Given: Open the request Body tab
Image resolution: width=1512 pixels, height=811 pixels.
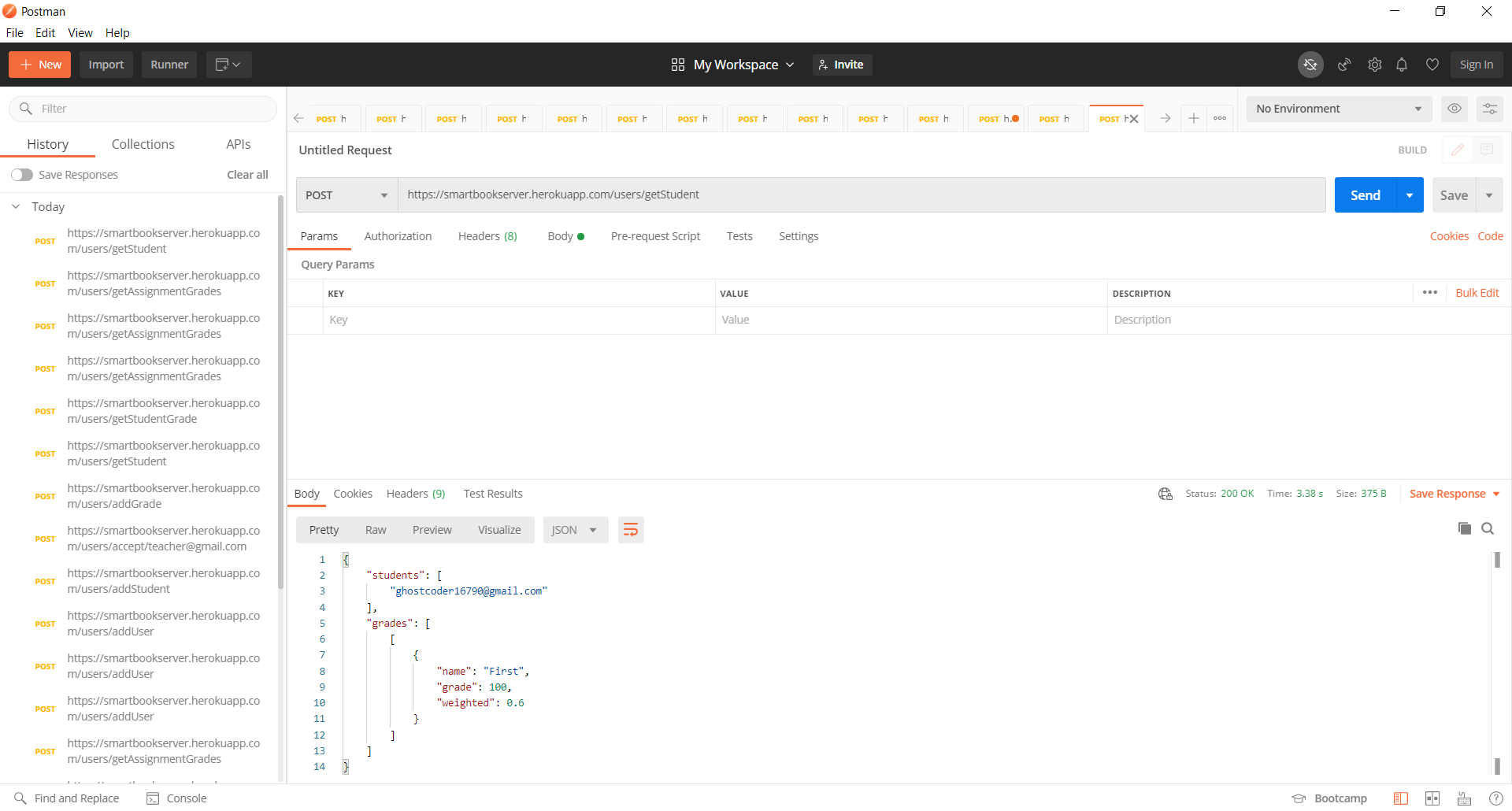Looking at the screenshot, I should 565,236.
